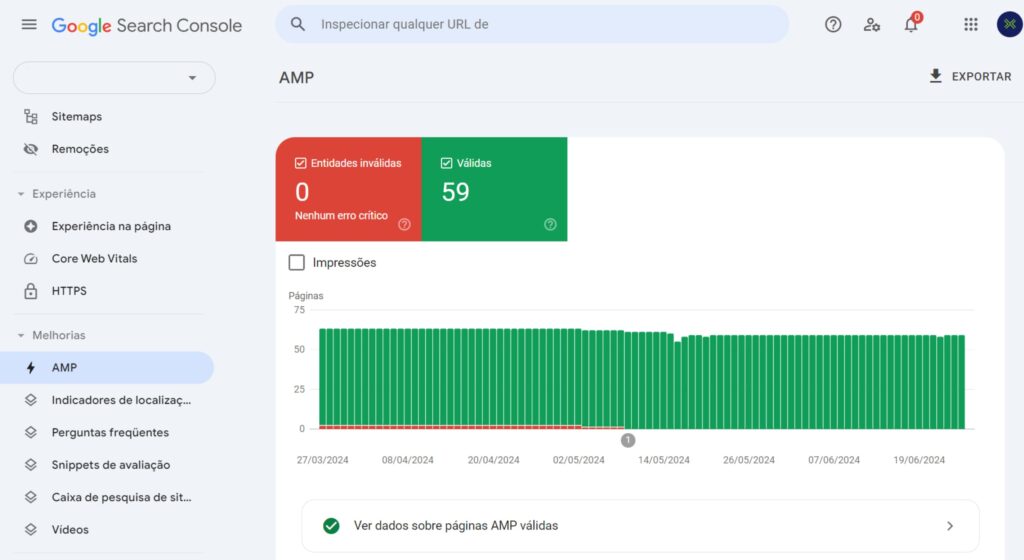Open the property selector dropdown
Image resolution: width=1024 pixels, height=560 pixels.
coord(114,78)
